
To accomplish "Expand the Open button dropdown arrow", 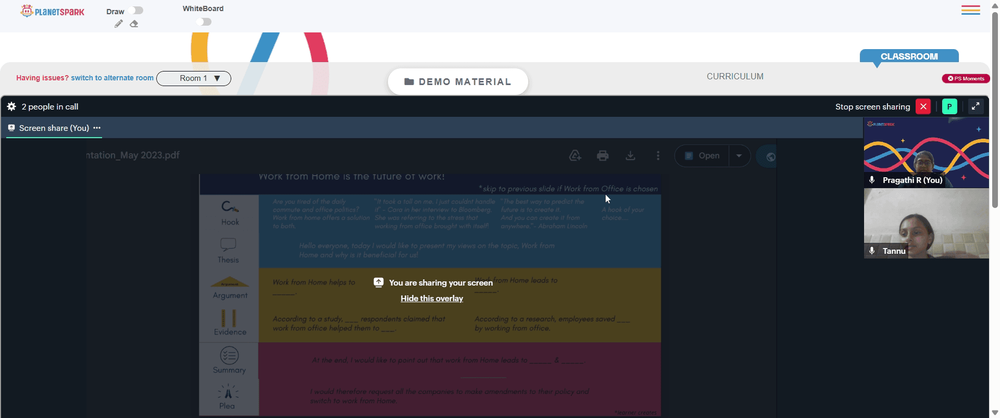I will coord(740,156).
